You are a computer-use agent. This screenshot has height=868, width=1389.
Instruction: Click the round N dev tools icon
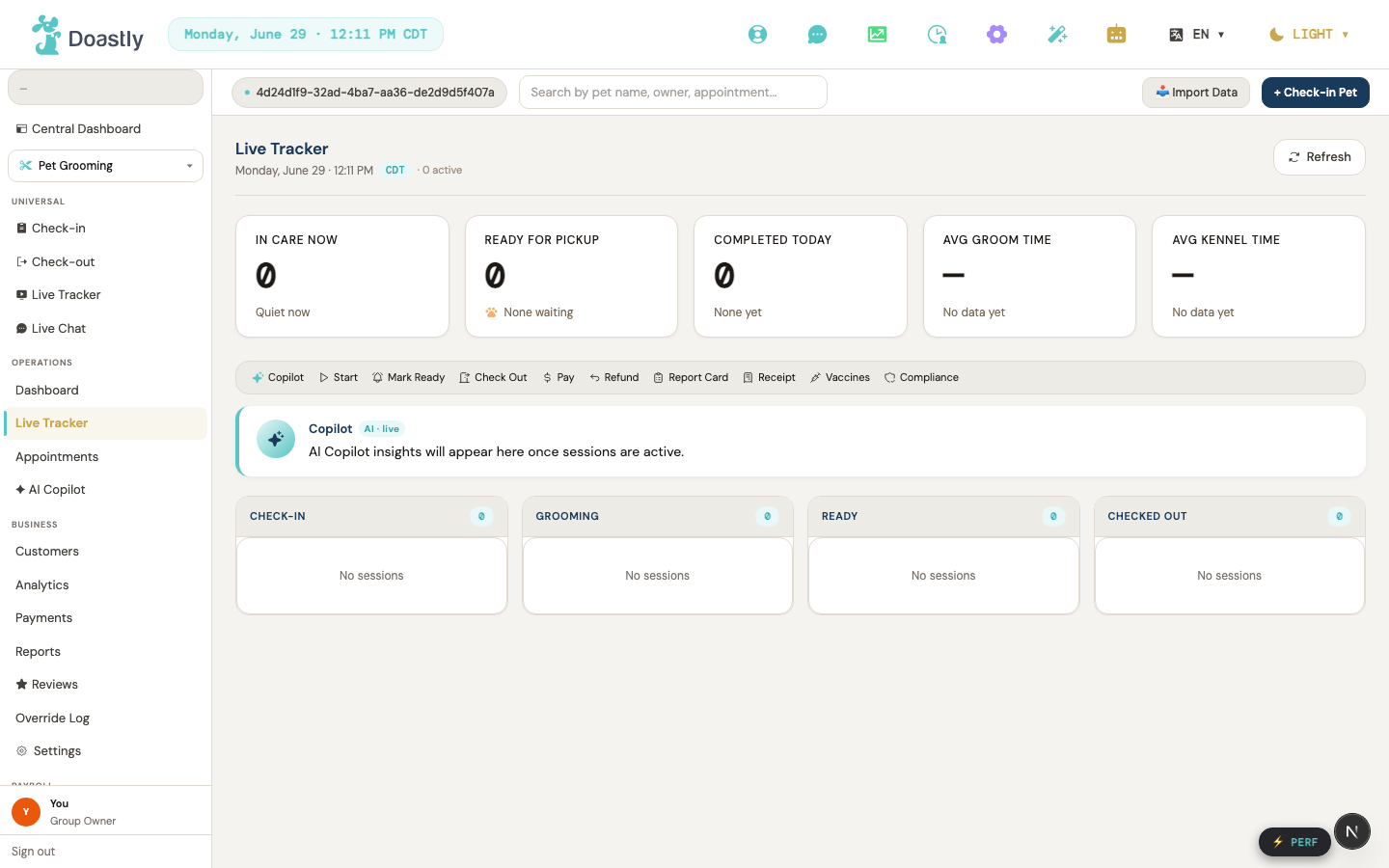click(1352, 831)
